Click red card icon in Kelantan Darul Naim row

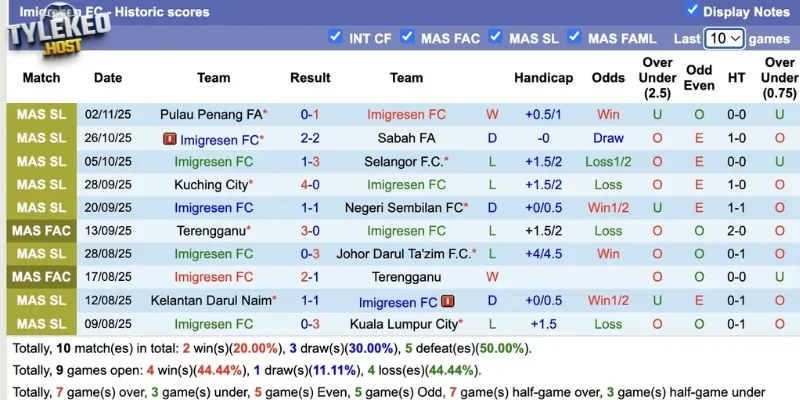click(447, 301)
